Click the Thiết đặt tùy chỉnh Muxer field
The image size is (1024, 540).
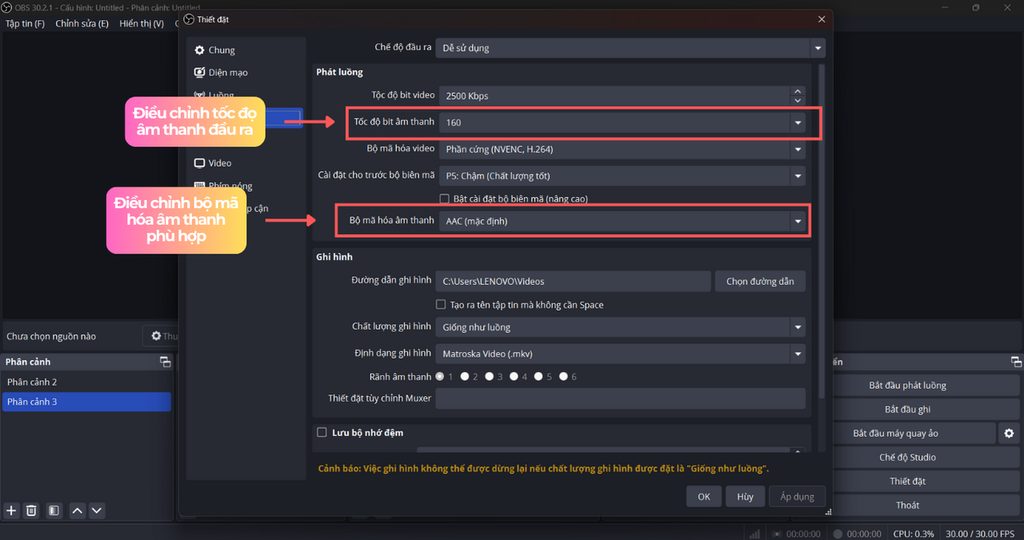pyautogui.click(x=620, y=398)
